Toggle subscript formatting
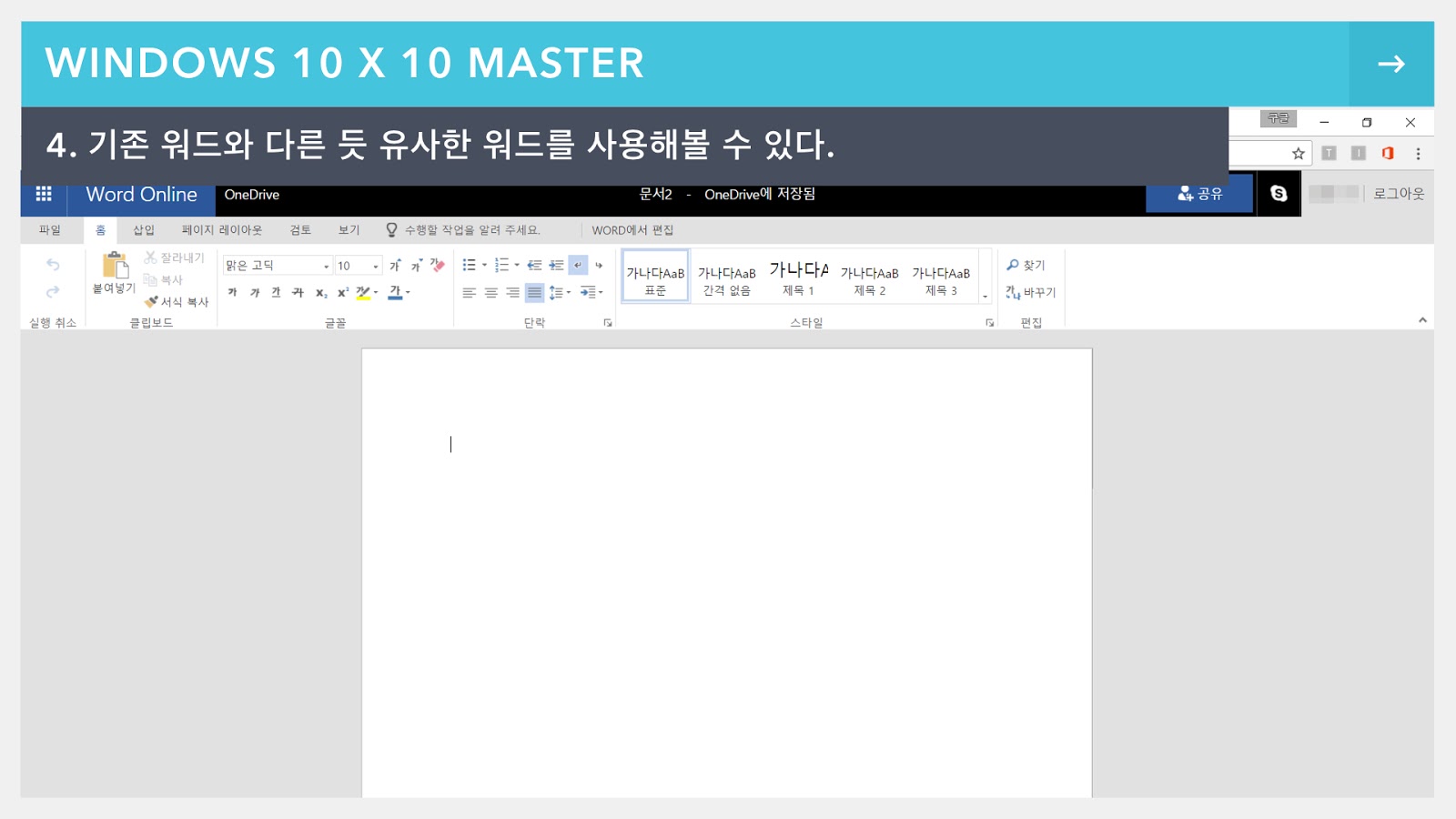 320,293
